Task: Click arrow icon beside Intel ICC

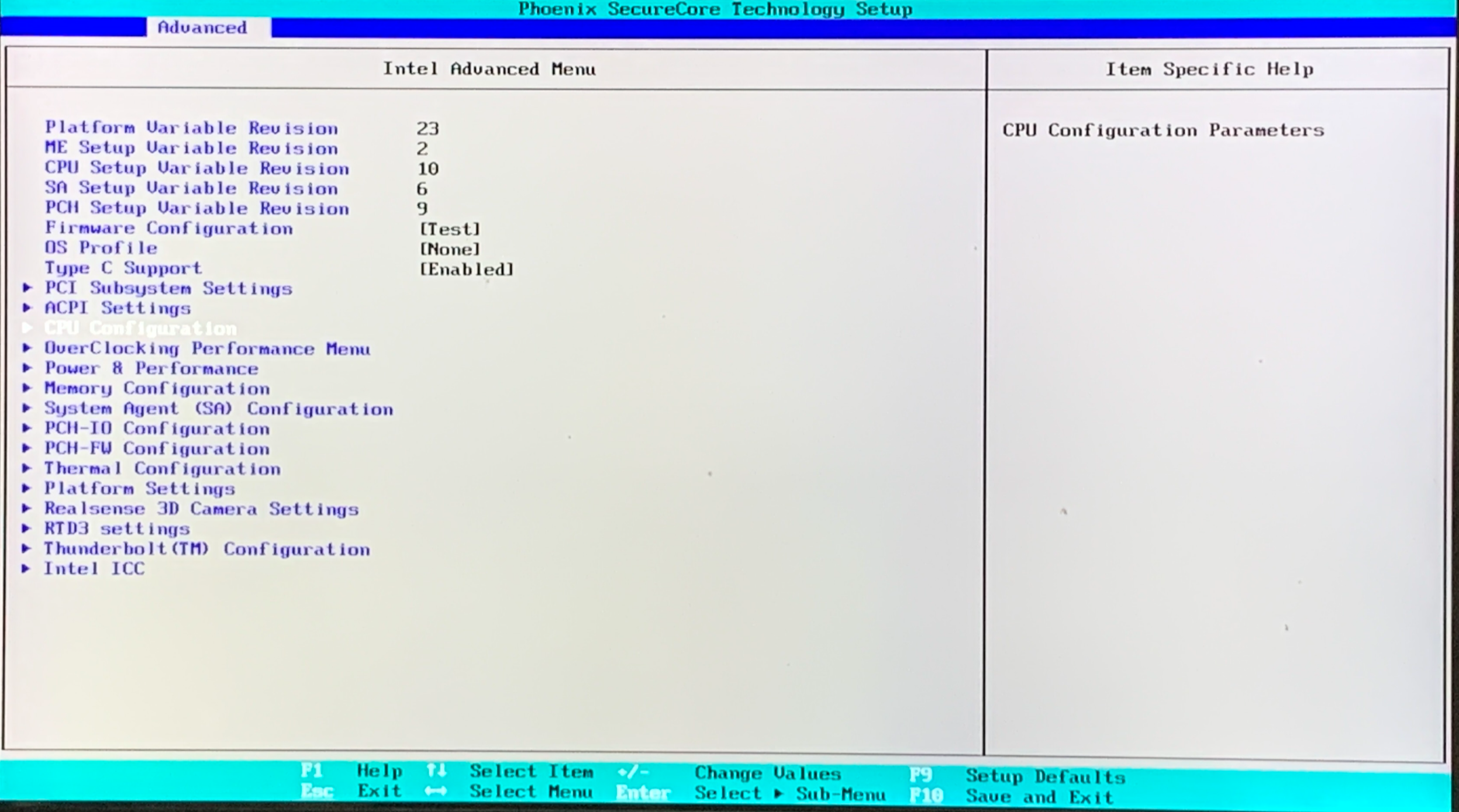Action: (27, 568)
